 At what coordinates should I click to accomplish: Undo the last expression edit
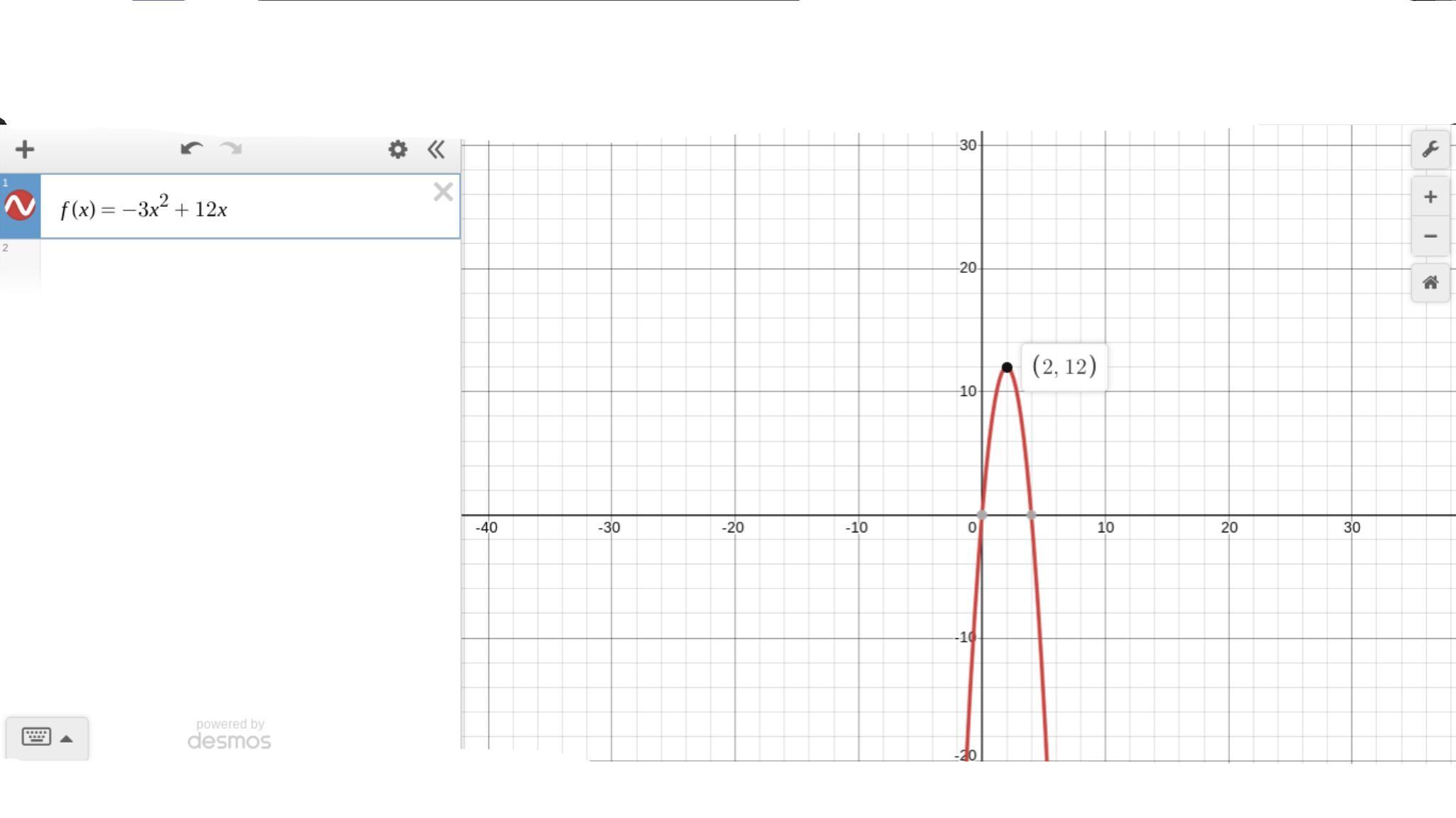[x=191, y=149]
